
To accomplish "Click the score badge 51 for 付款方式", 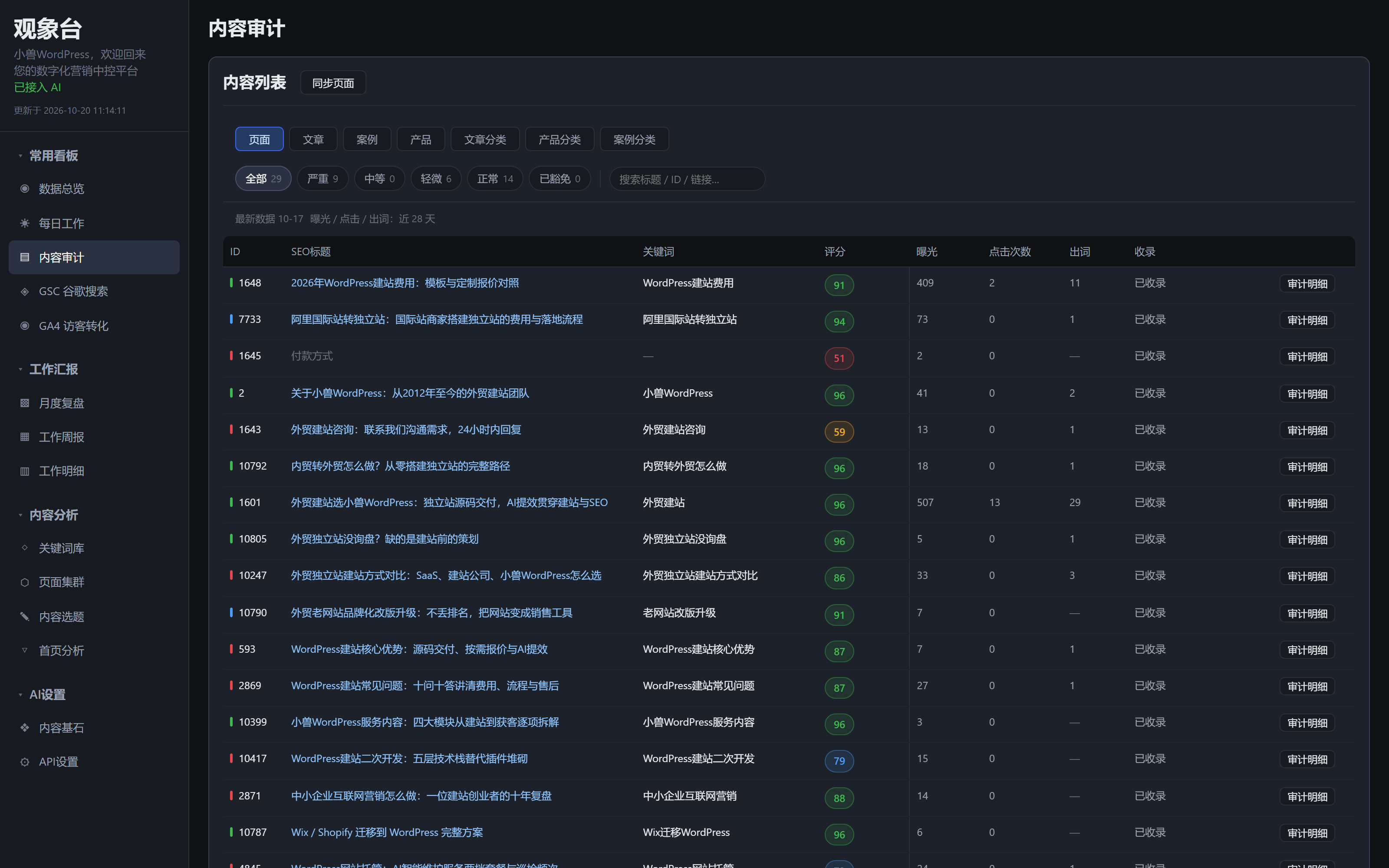I will (x=839, y=358).
